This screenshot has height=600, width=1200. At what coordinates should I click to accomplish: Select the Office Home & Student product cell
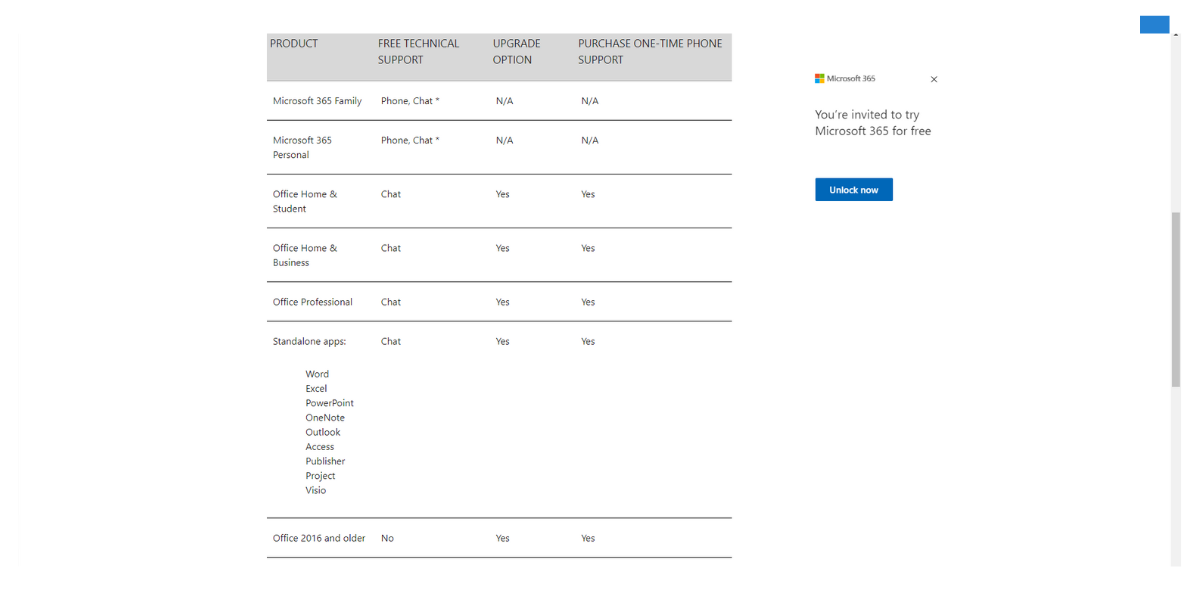(305, 202)
